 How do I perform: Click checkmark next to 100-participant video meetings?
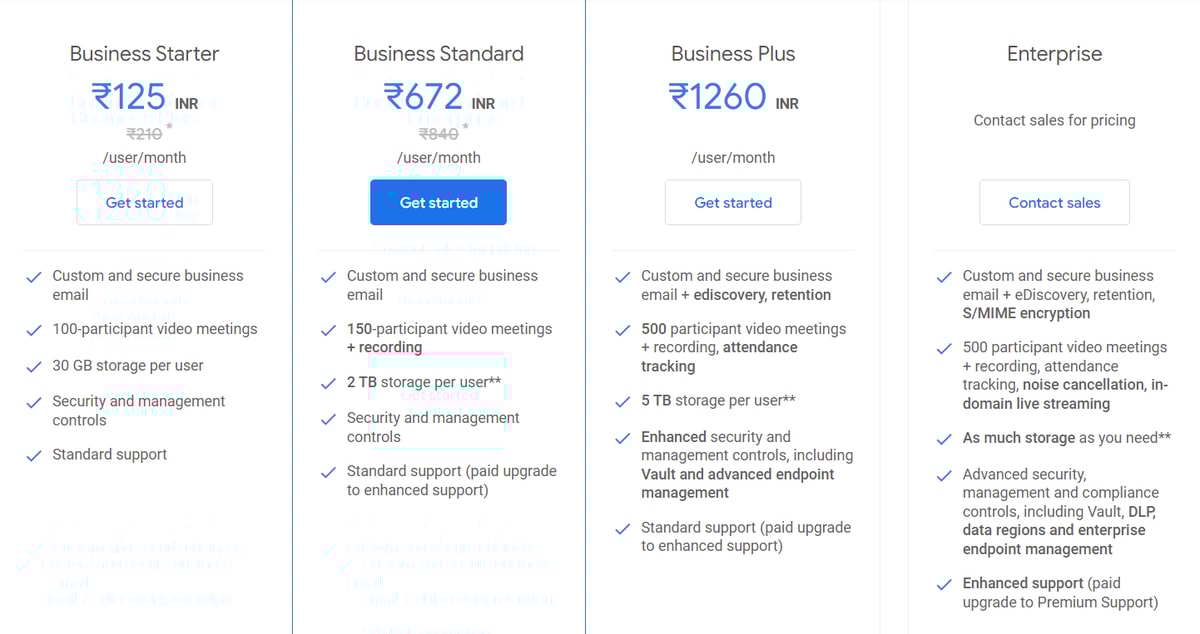coord(34,330)
